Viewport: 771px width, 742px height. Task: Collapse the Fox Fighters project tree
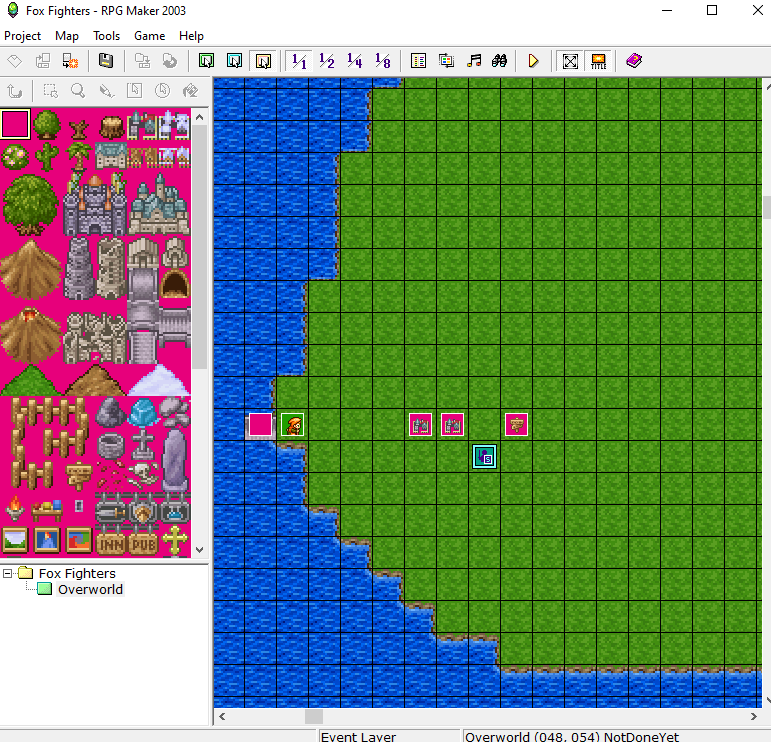point(7,573)
